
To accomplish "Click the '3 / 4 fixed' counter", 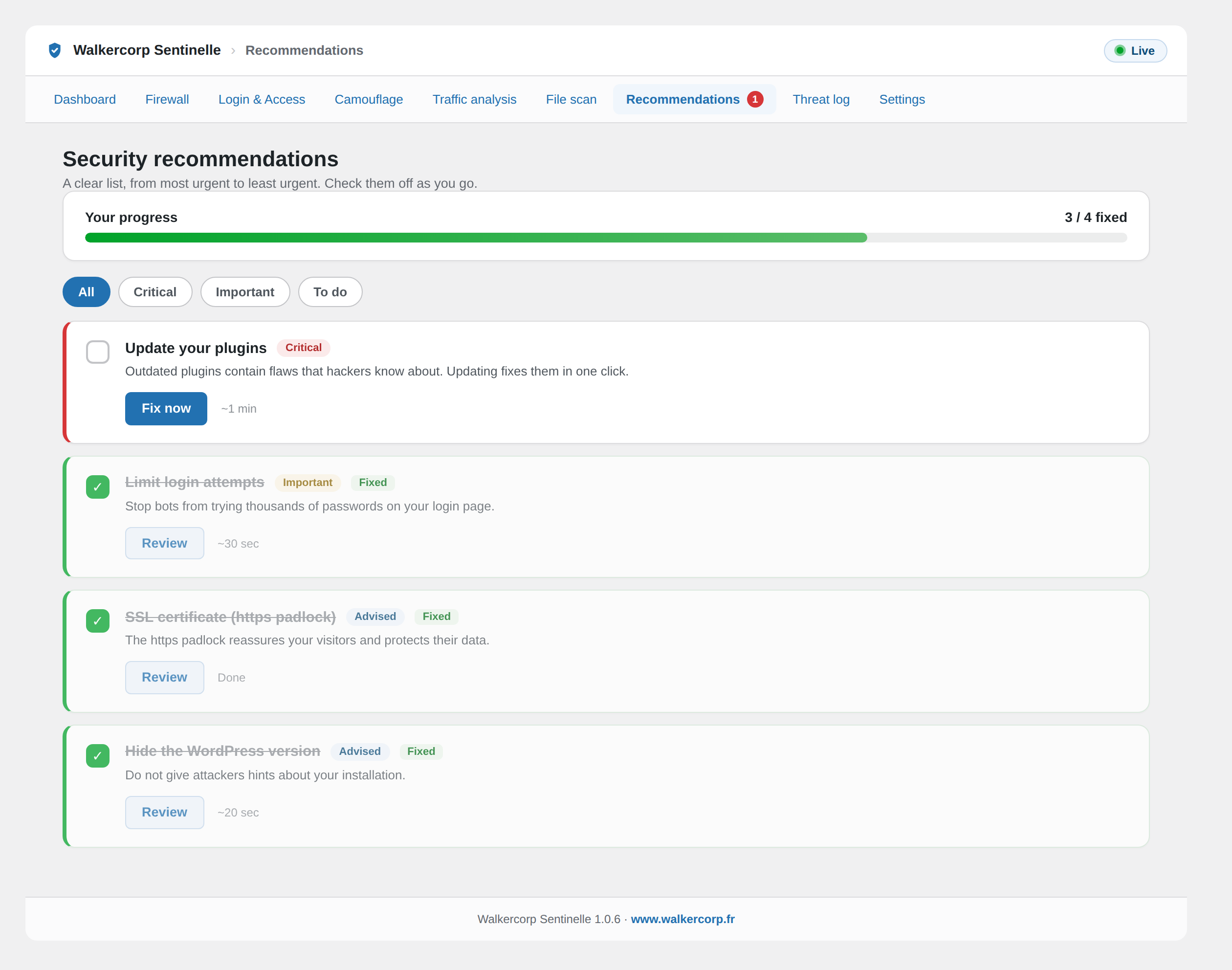I will click(1096, 218).
